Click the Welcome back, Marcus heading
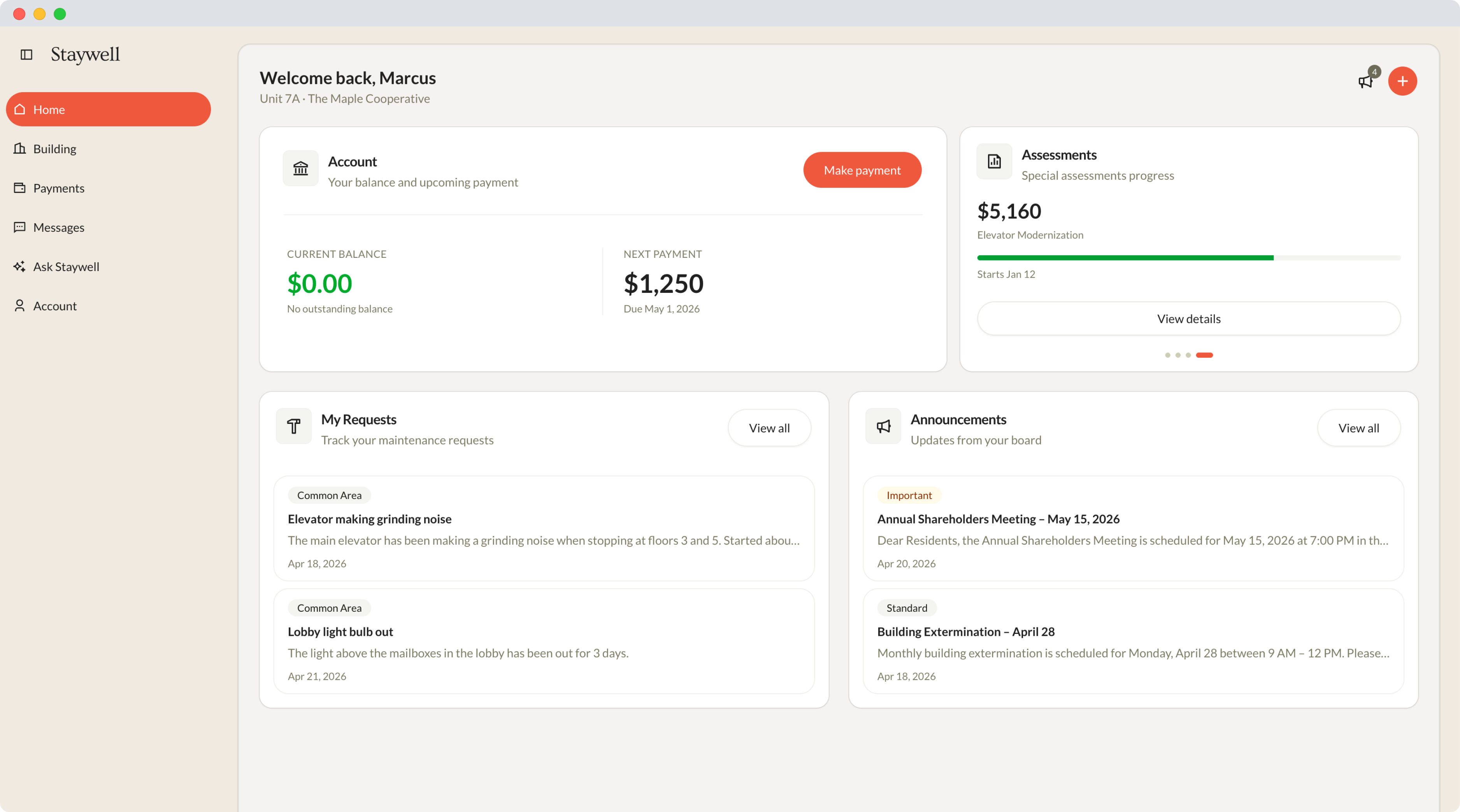 point(347,77)
